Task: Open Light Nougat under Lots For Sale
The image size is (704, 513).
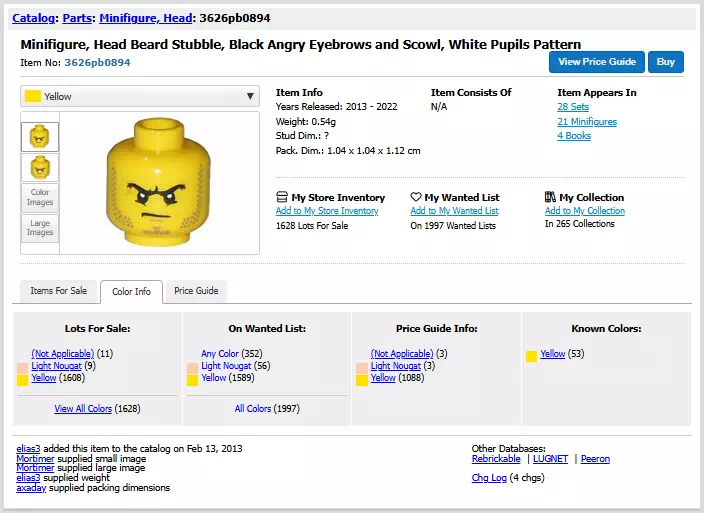Action: [x=57, y=366]
